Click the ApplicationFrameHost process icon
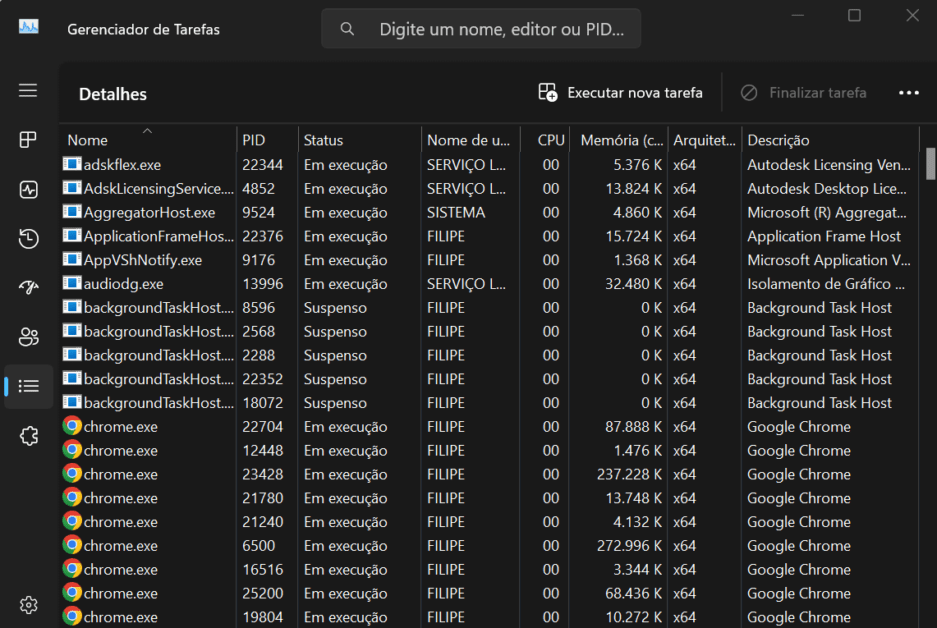This screenshot has width=937, height=628. (x=72, y=235)
